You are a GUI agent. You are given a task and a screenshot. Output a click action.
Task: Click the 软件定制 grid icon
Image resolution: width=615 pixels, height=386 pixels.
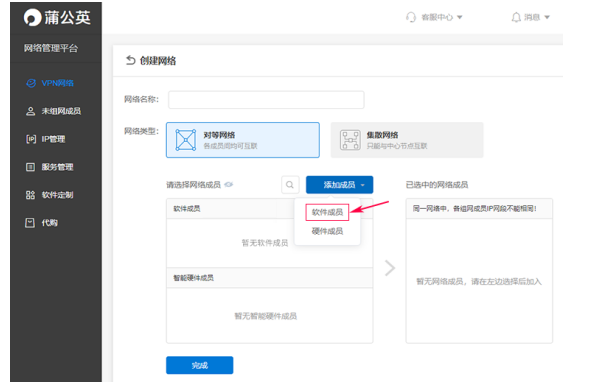30,195
